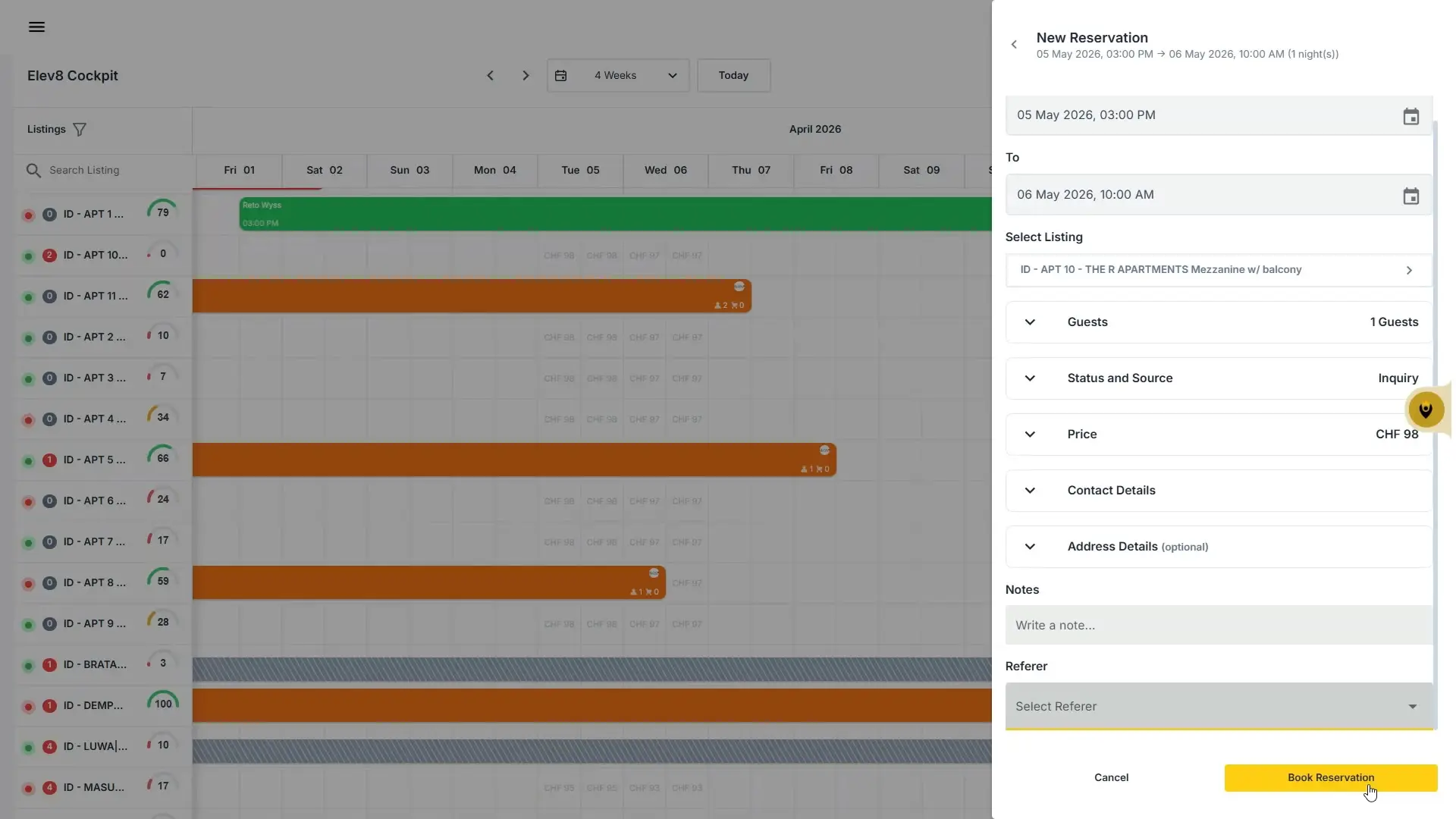Select the ID - MASU listing row
This screenshot has height=819, width=1456.
point(103,788)
